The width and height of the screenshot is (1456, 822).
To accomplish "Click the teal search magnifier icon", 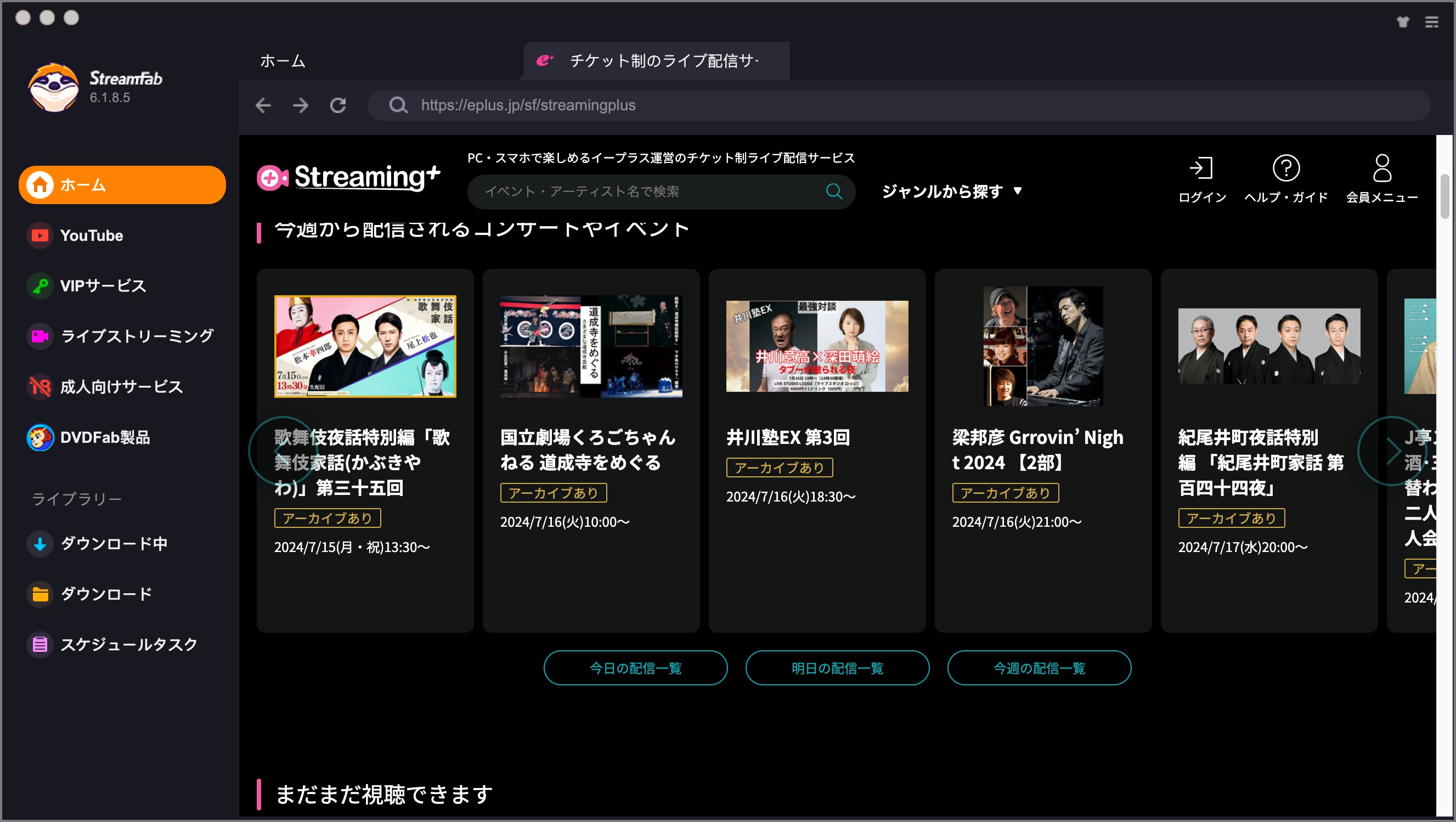I will tap(834, 192).
